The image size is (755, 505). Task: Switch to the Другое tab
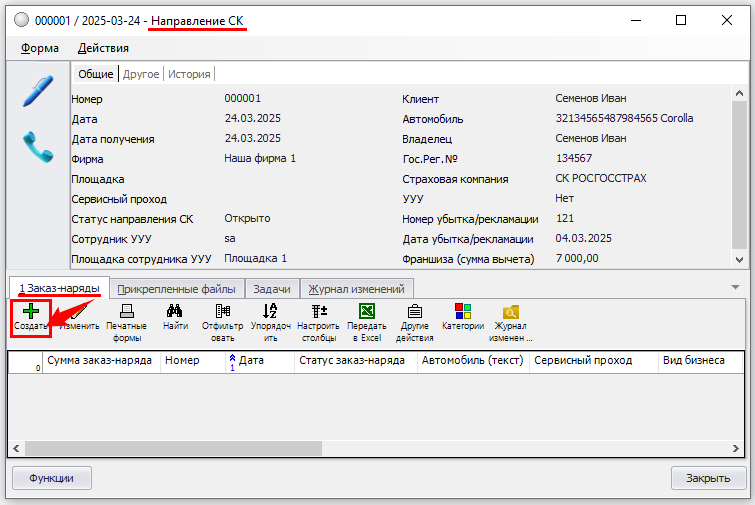tap(141, 74)
